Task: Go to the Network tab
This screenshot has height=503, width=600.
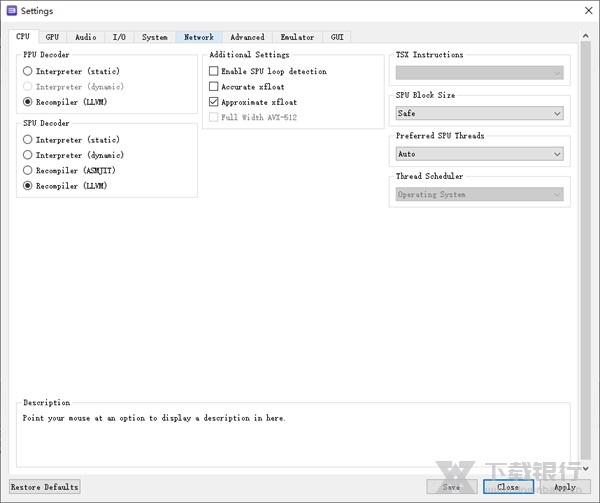Action: [x=198, y=37]
